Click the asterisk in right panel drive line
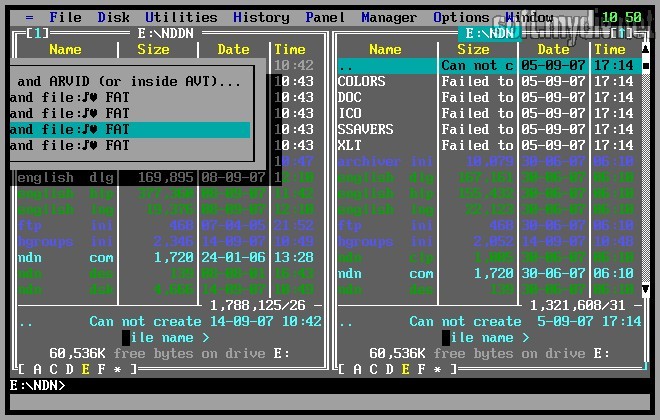 pos(437,369)
